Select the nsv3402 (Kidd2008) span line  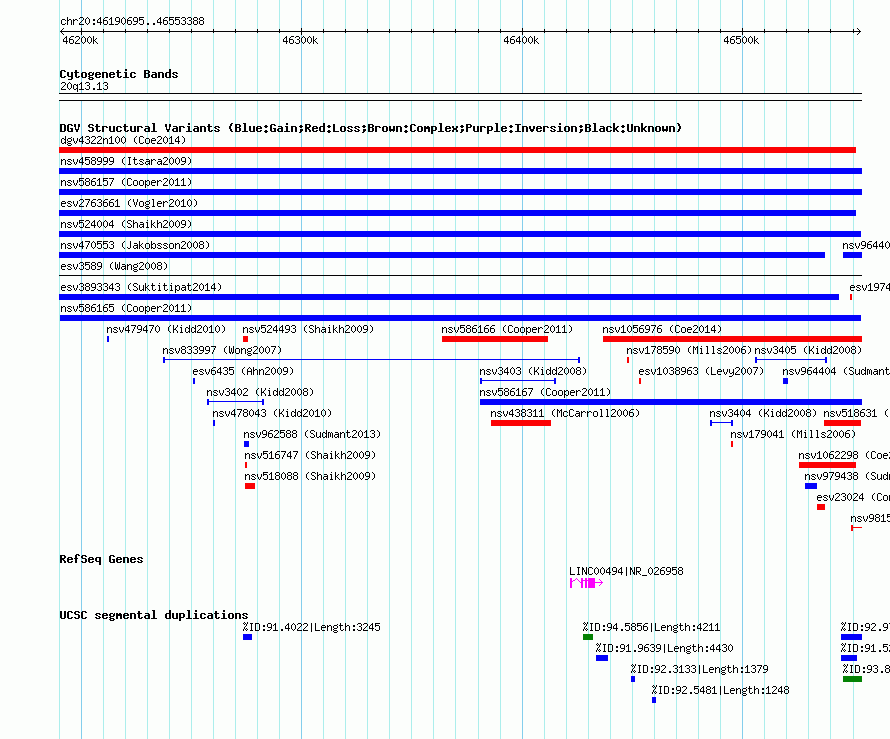click(236, 402)
